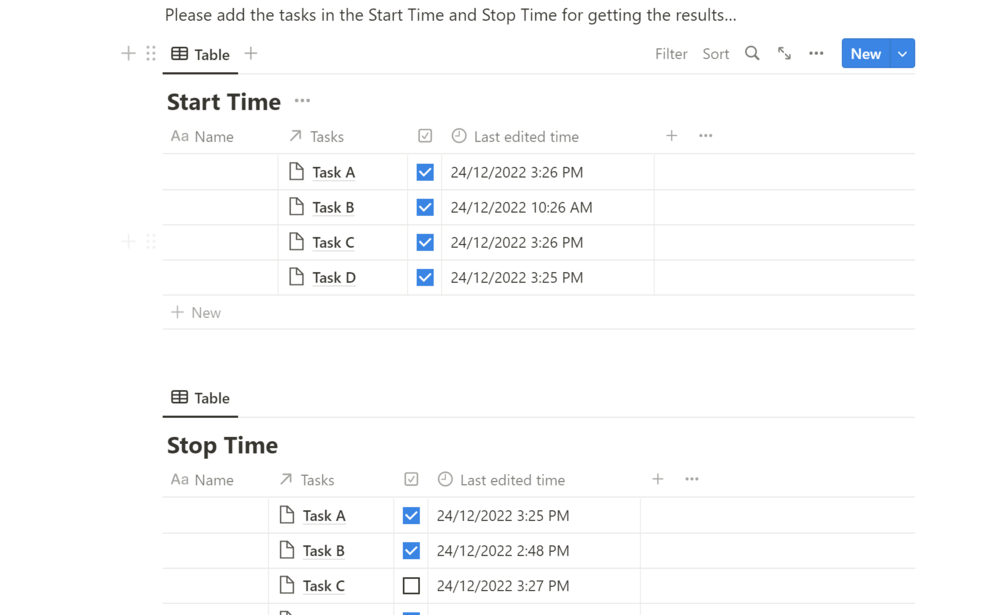Select the Table tab above Start Time
Screen dimensions: 1005x615
[201, 54]
